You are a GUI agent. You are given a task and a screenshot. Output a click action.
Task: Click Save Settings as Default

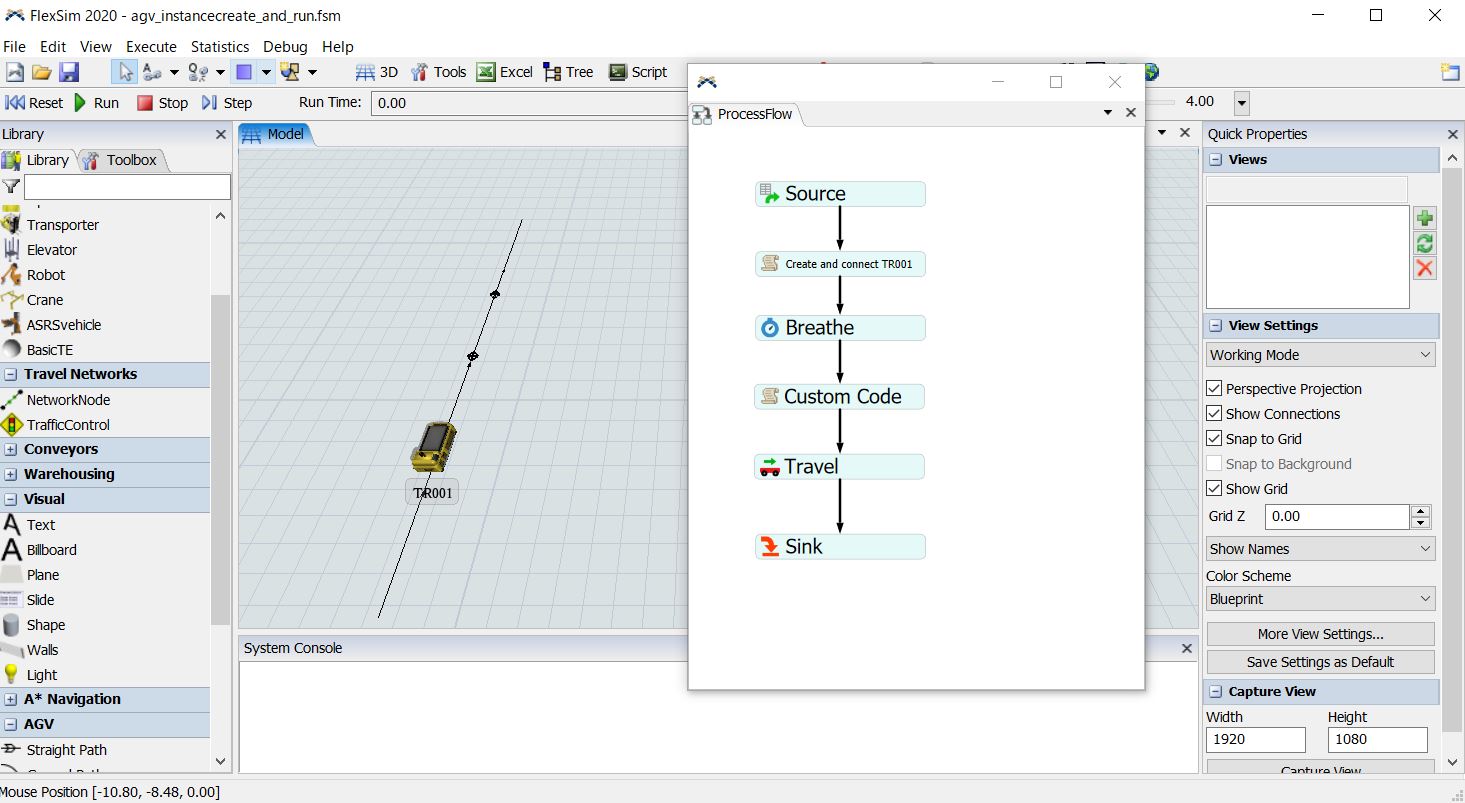tap(1320, 662)
